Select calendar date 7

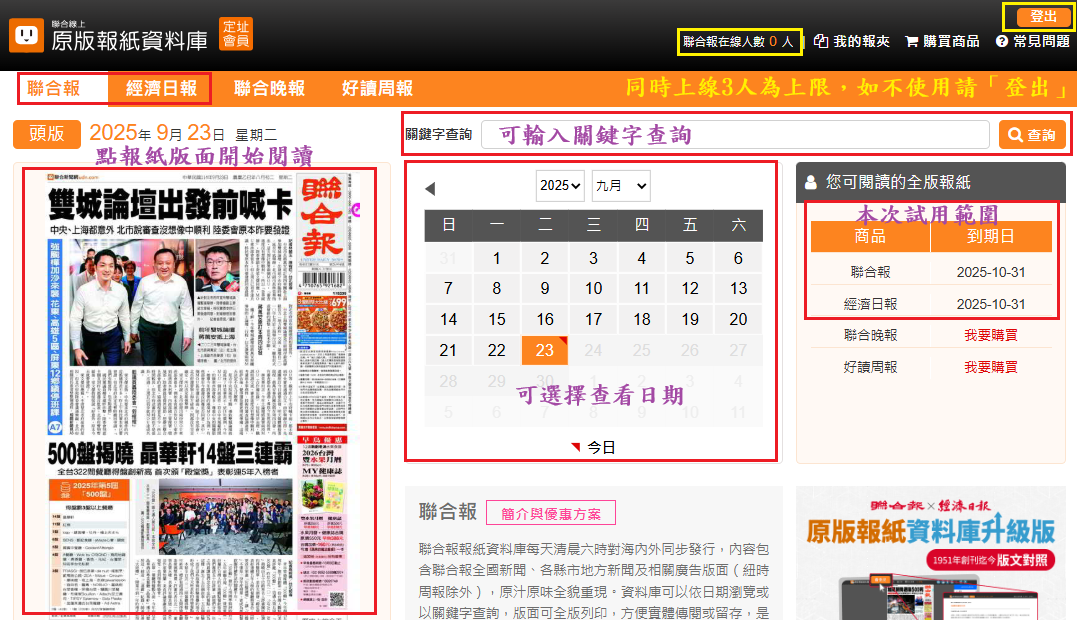point(448,288)
